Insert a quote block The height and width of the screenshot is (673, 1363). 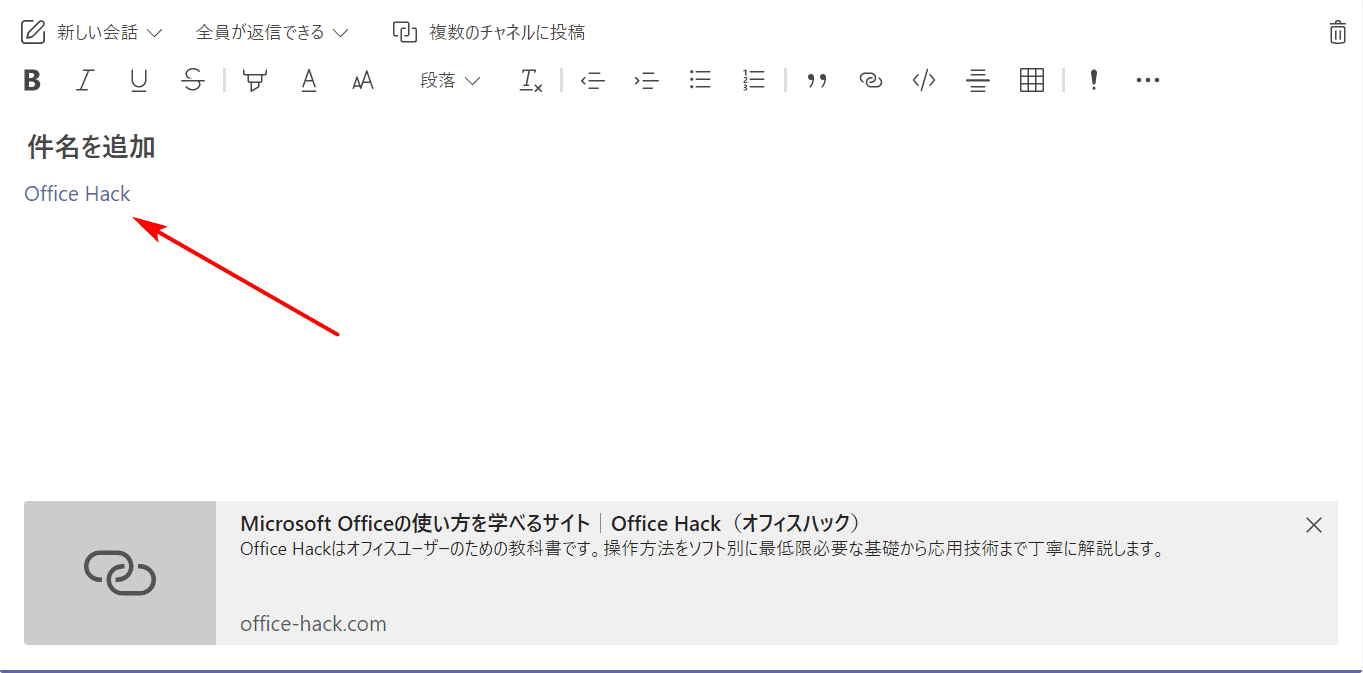pyautogui.click(x=817, y=81)
